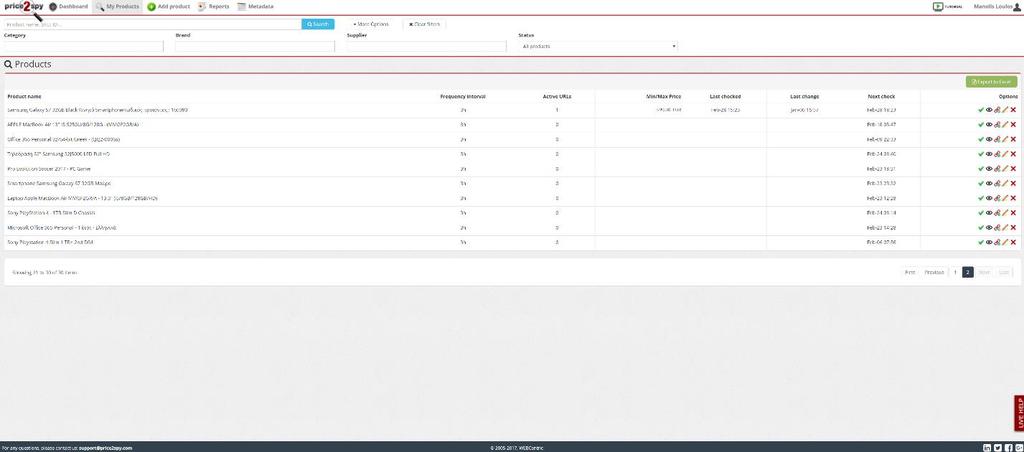Click the red X for Sony Playstation 4 Slim 2nd DS4
1024x452 pixels.
coord(1013,242)
